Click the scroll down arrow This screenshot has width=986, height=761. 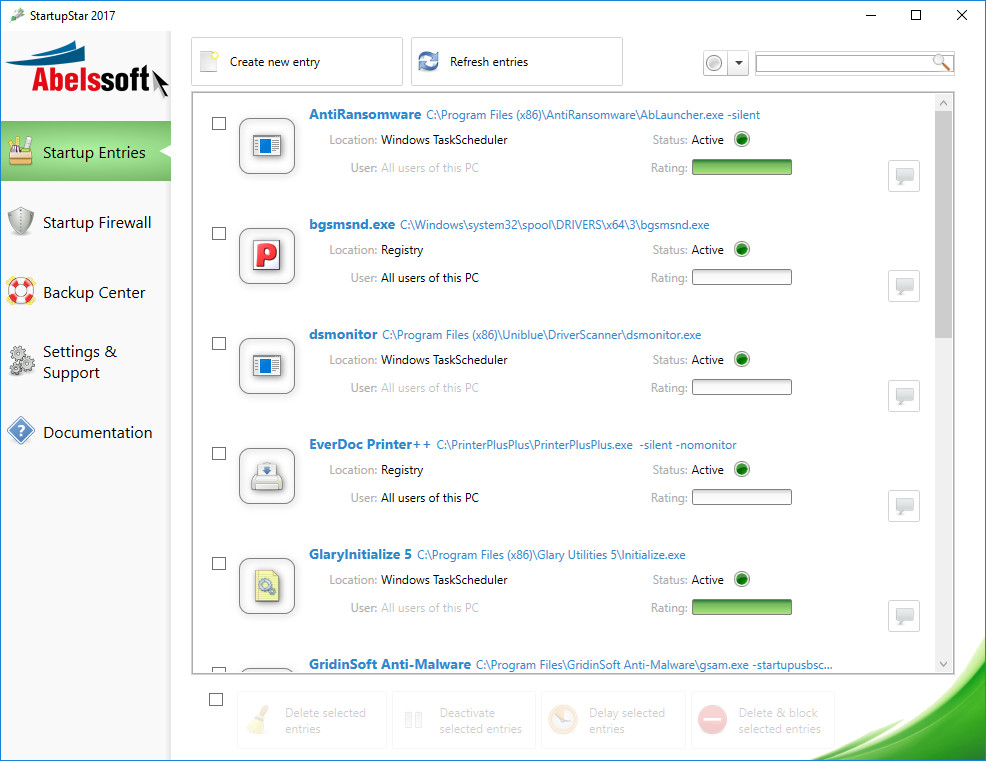point(943,664)
